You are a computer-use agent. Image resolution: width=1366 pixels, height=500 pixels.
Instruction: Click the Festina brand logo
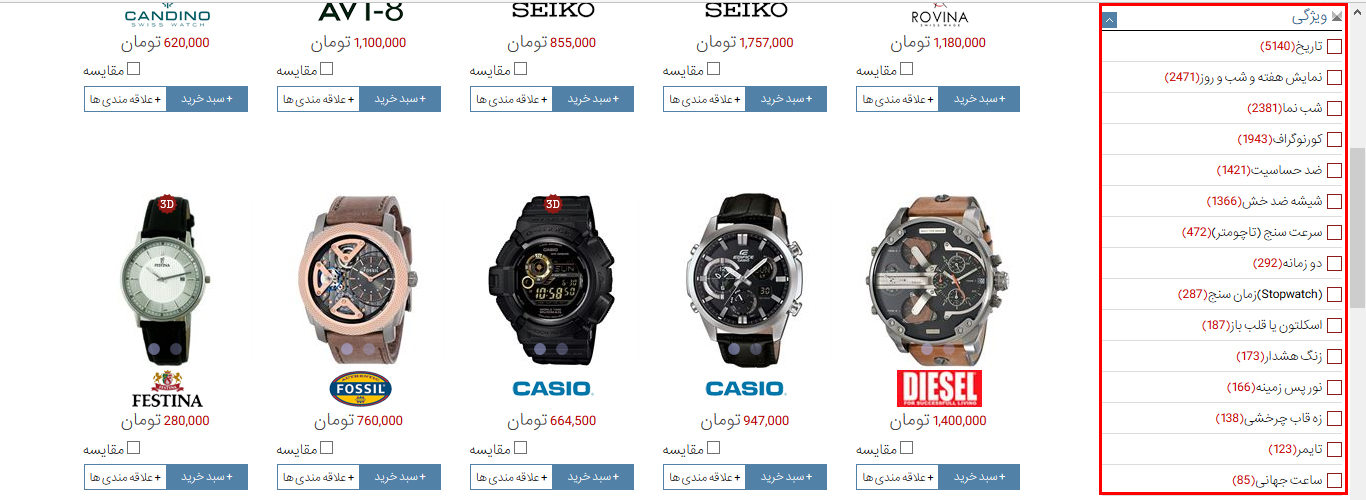[166, 388]
